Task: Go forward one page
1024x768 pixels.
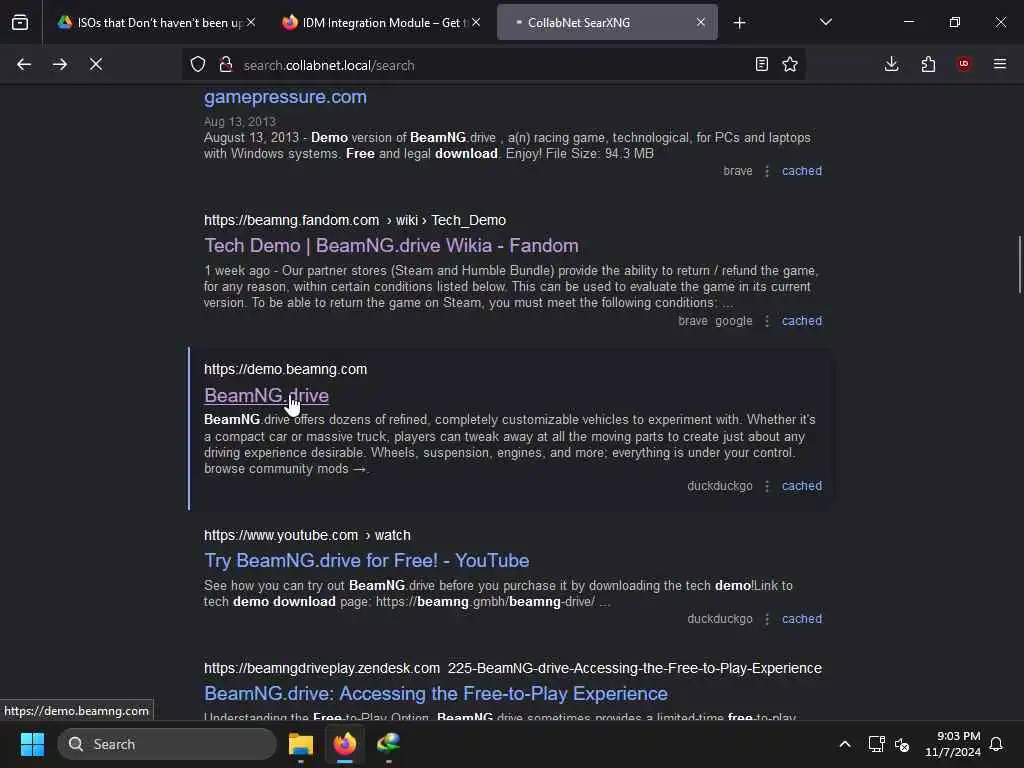Action: 60,65
